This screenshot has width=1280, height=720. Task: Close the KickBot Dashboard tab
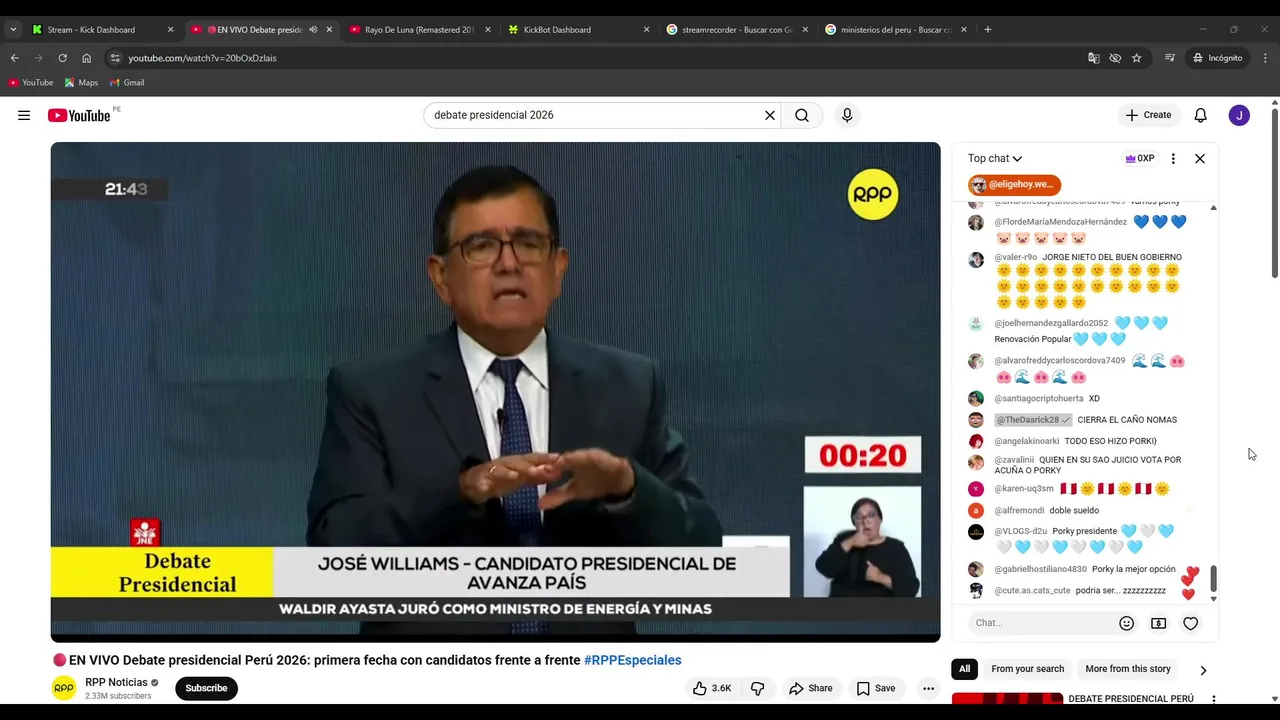click(x=646, y=30)
